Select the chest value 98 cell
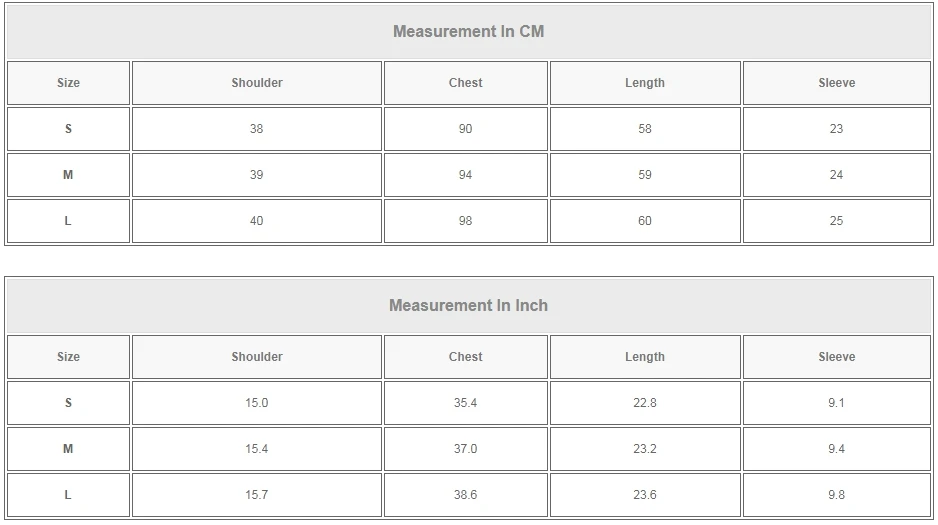The height and width of the screenshot is (525, 938). pyautogui.click(x=465, y=221)
